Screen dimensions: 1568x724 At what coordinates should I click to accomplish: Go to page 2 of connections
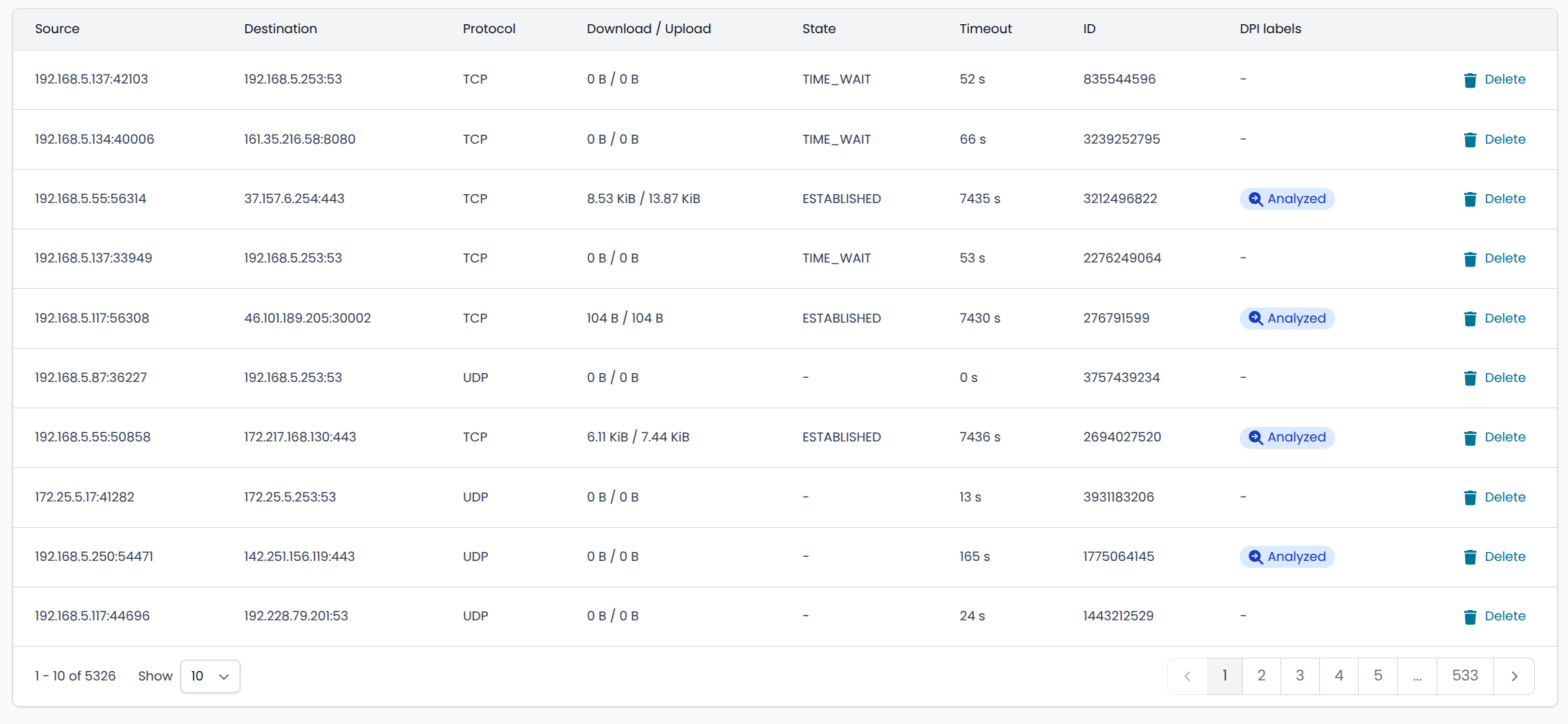1261,676
